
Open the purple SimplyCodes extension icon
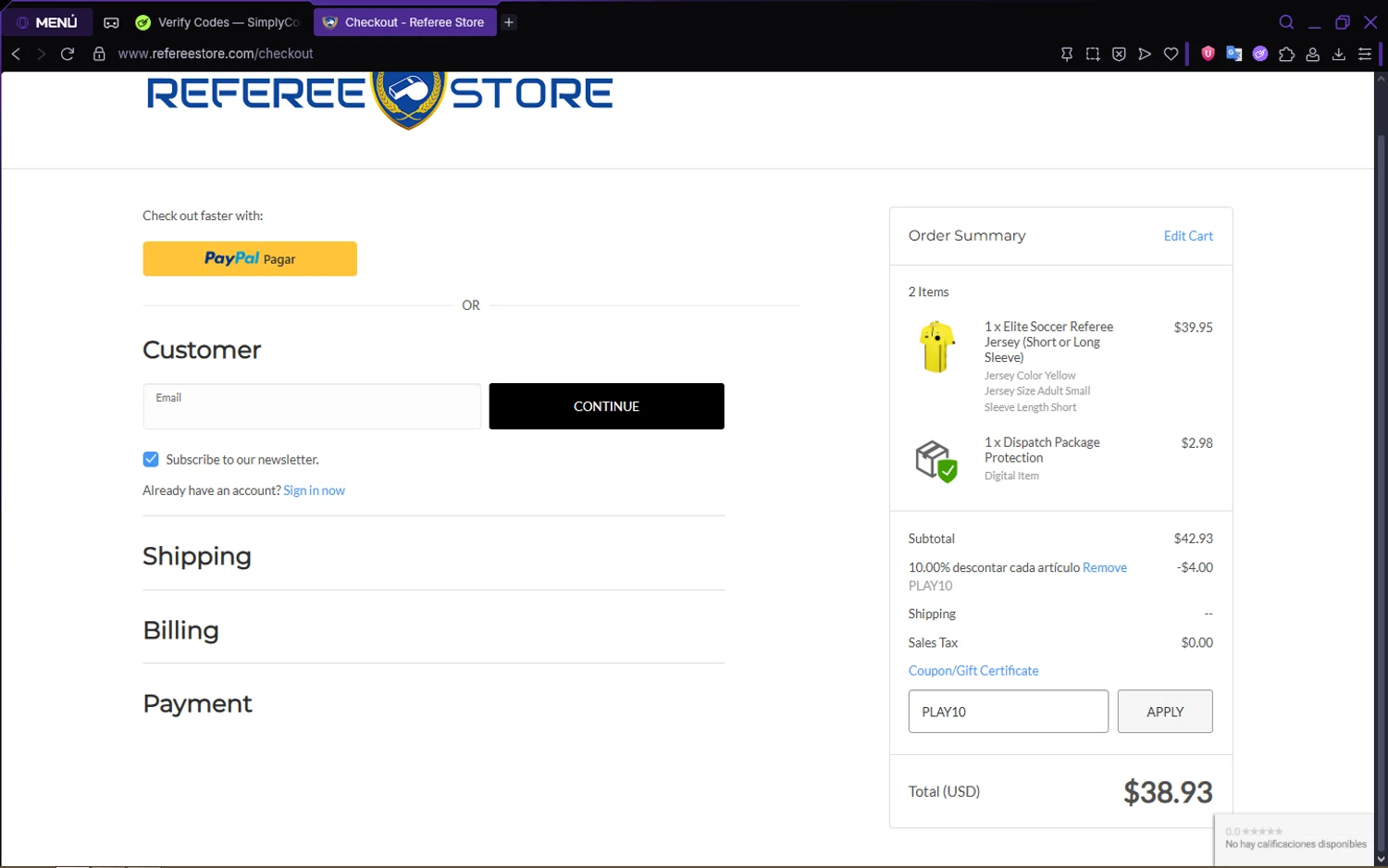pos(1259,54)
